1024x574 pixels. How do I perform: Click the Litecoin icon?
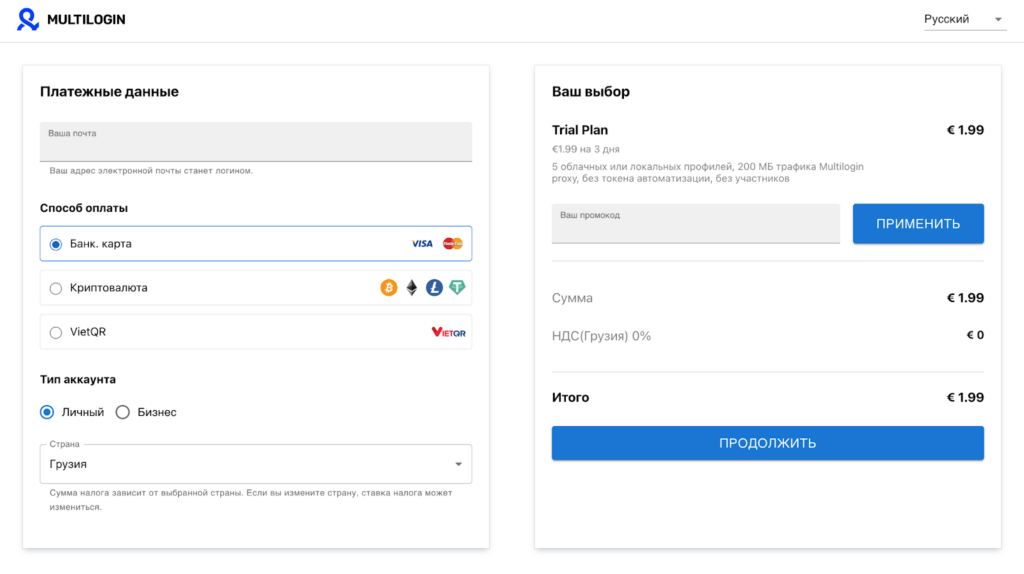[434, 287]
